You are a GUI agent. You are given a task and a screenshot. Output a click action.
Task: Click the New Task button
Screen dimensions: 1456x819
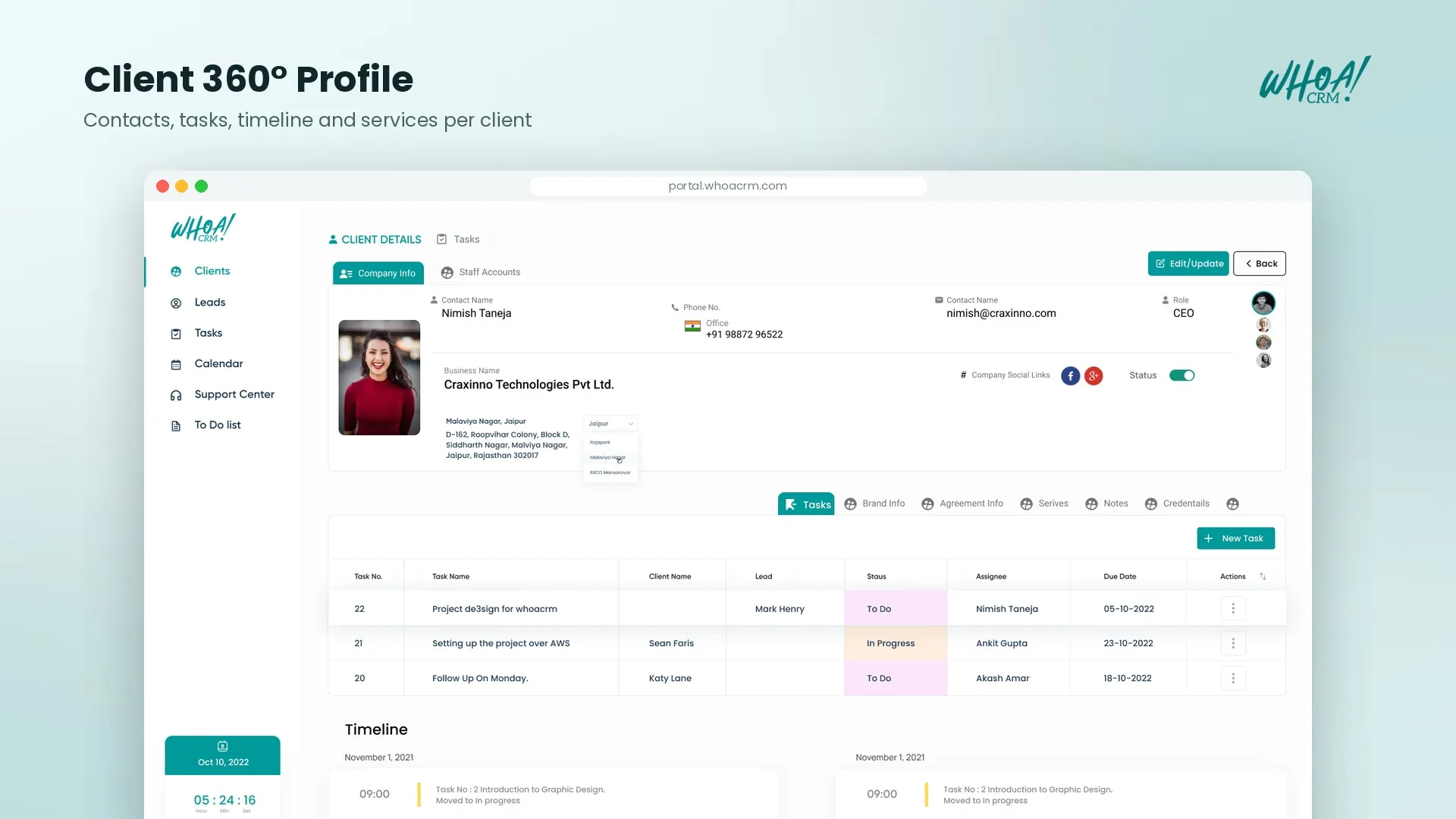tap(1236, 538)
